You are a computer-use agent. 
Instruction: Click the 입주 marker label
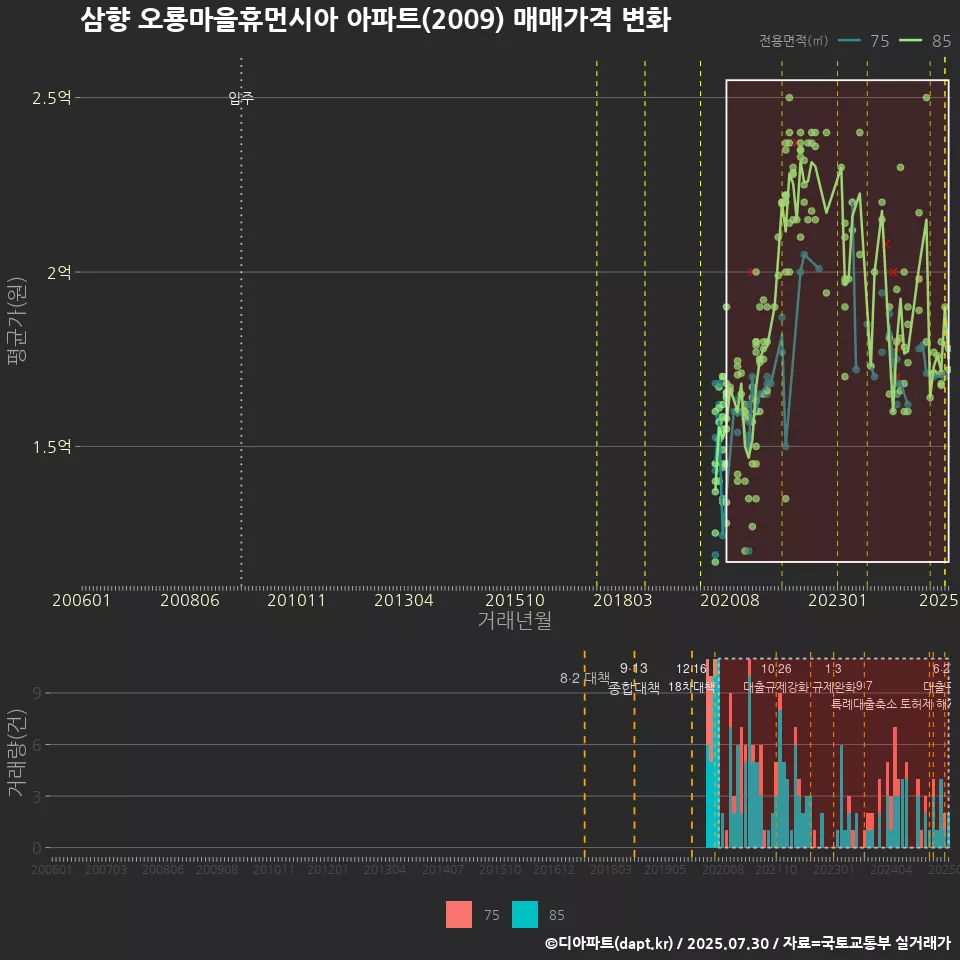241,98
